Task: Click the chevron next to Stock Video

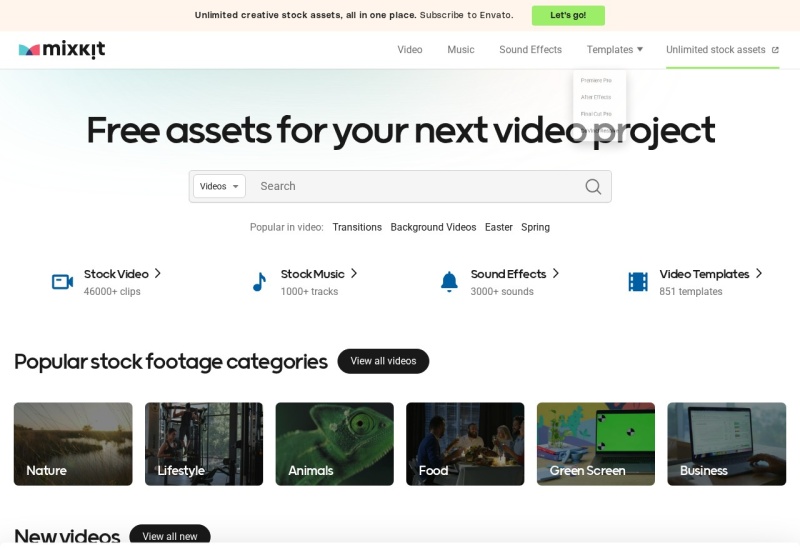Action: pos(158,273)
